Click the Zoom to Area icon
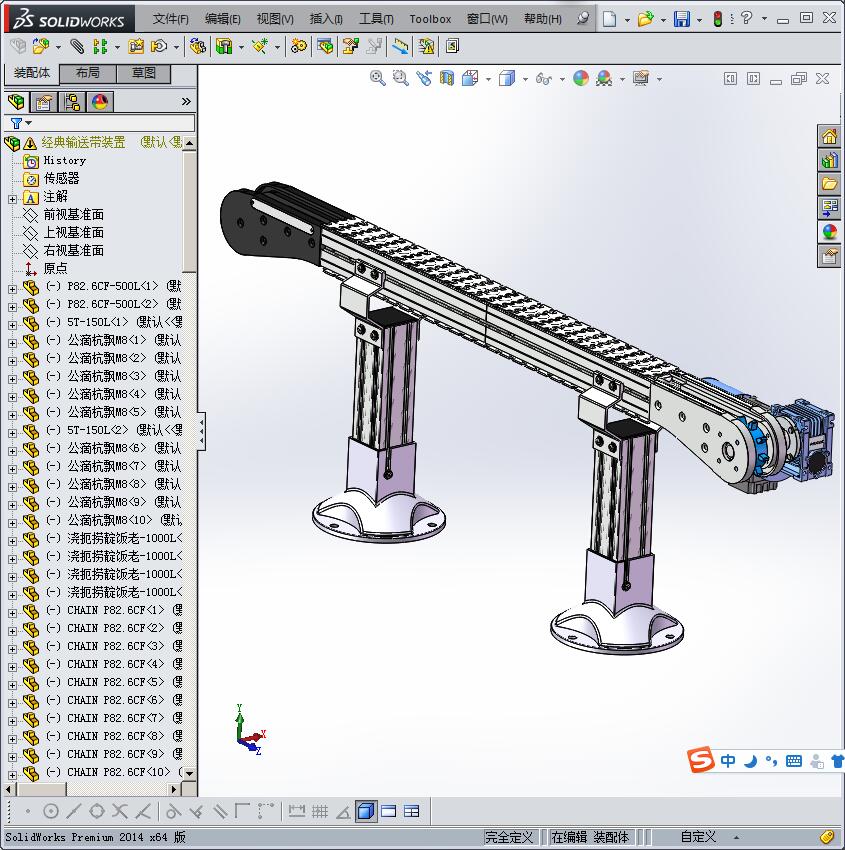The image size is (845, 850). pyautogui.click(x=401, y=79)
